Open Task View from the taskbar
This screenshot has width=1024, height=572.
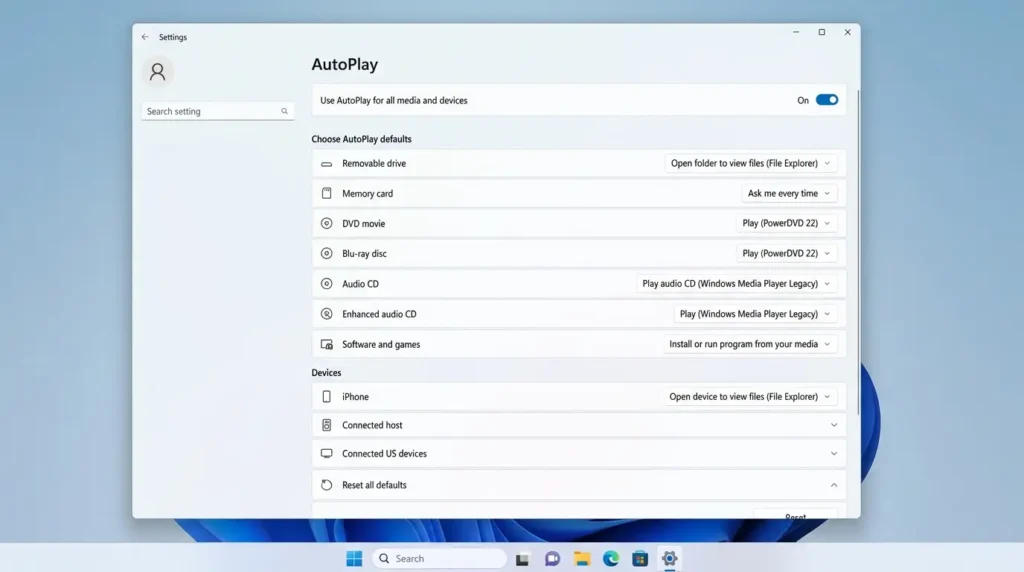[x=522, y=559]
